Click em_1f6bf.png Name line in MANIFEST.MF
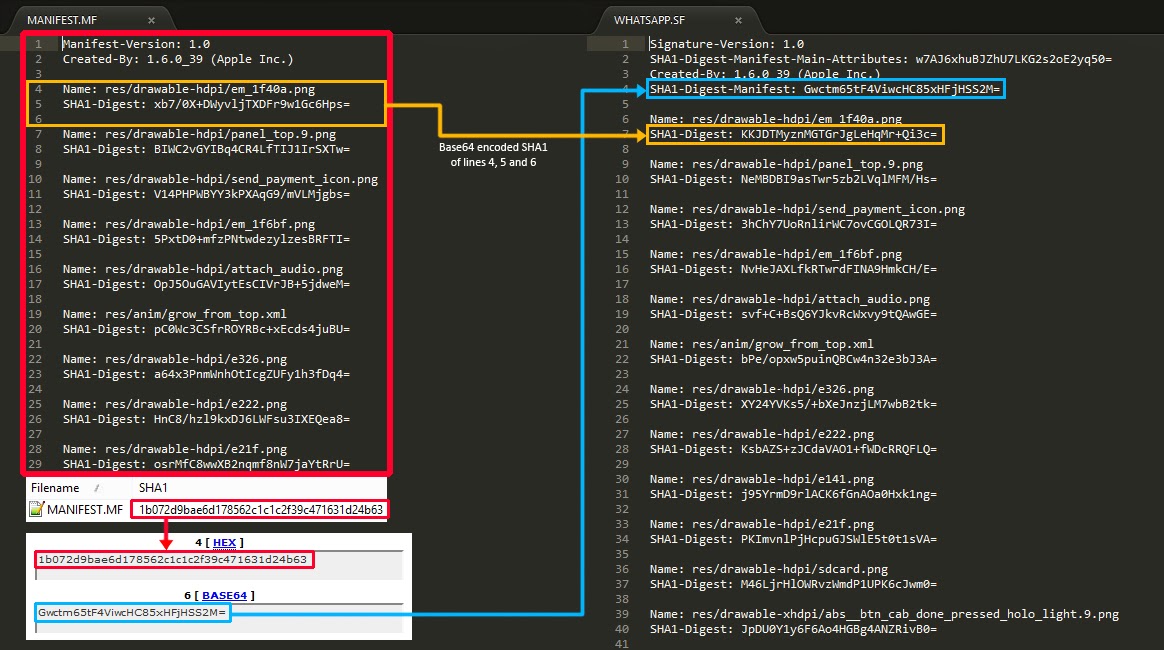The width and height of the screenshot is (1164, 650). click(x=189, y=224)
